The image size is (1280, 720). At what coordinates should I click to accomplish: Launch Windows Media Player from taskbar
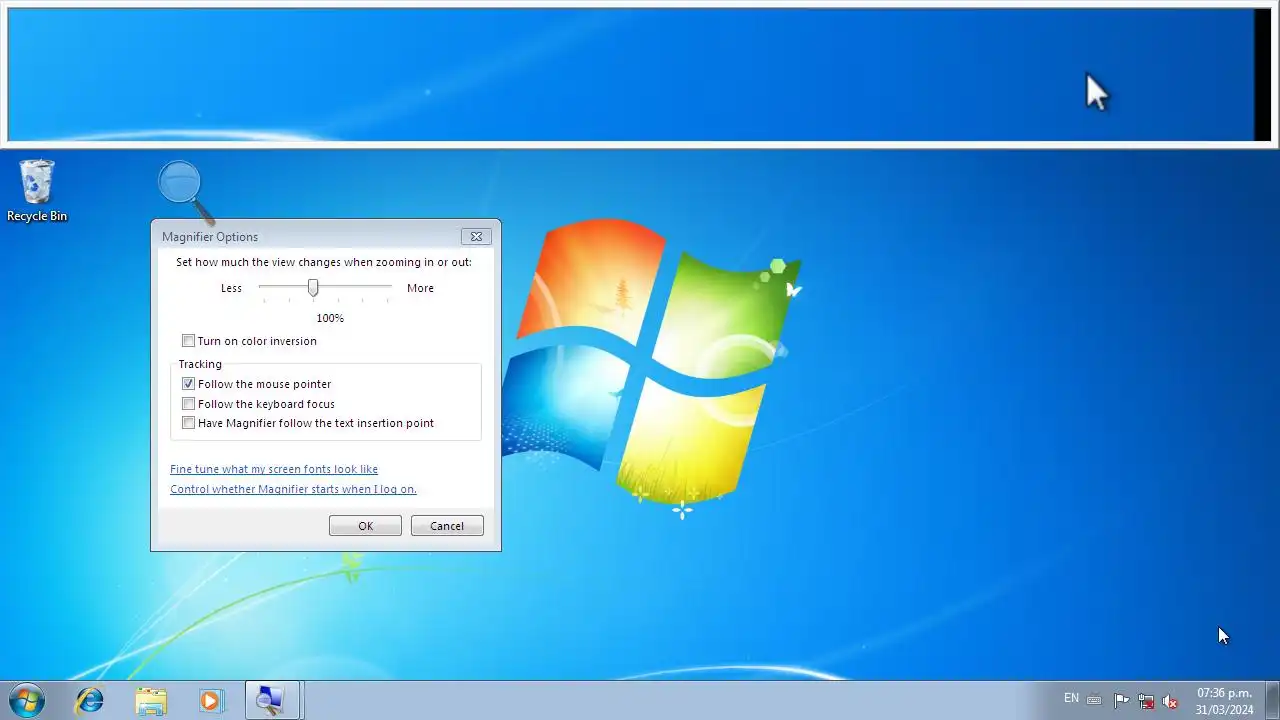[210, 700]
